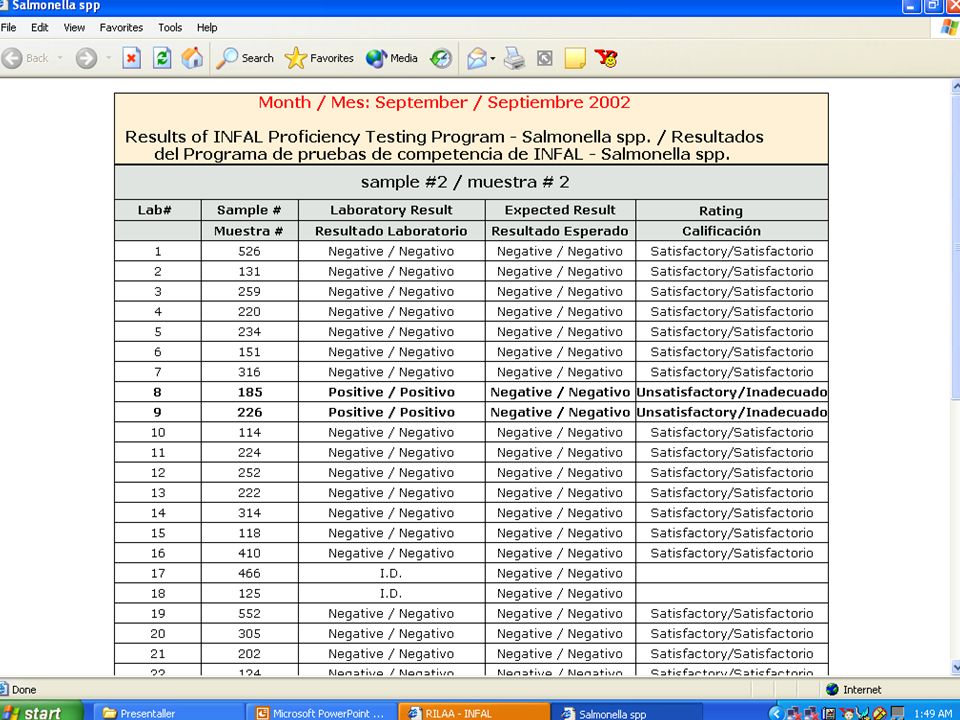Click the page scrollbar down arrow
960x720 pixels.
(x=956, y=667)
